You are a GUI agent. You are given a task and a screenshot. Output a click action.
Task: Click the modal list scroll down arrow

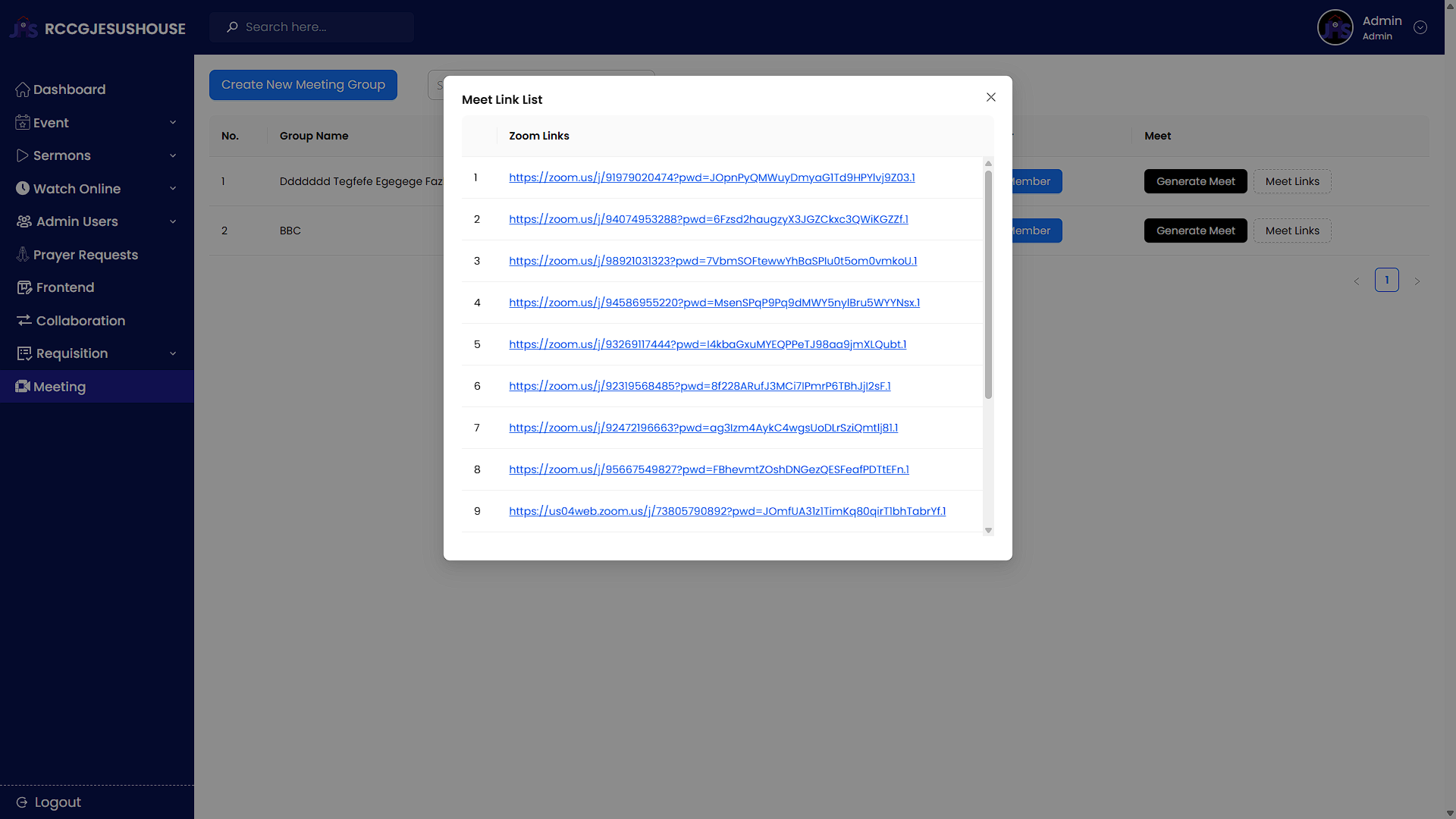pos(988,530)
